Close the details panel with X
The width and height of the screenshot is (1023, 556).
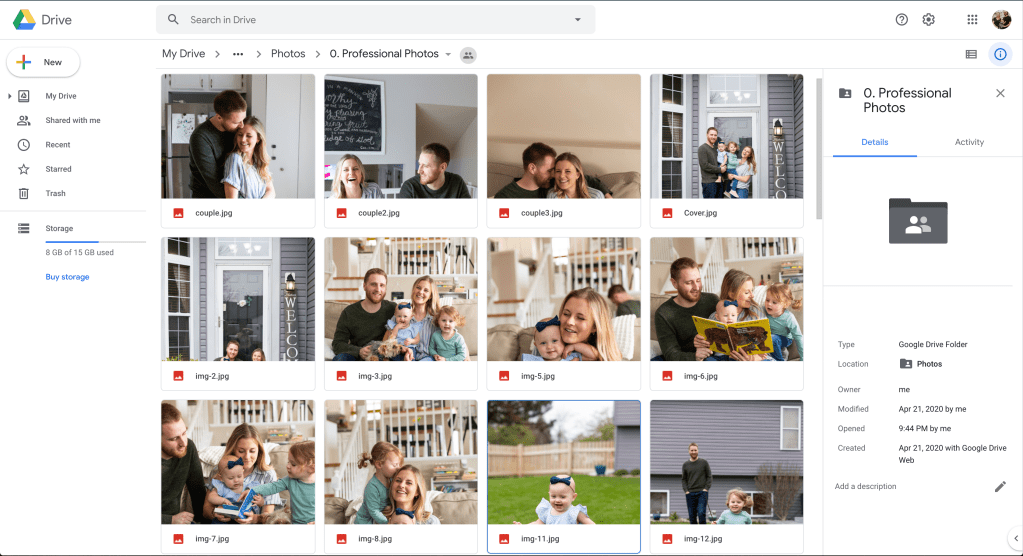pyautogui.click(x=1000, y=93)
